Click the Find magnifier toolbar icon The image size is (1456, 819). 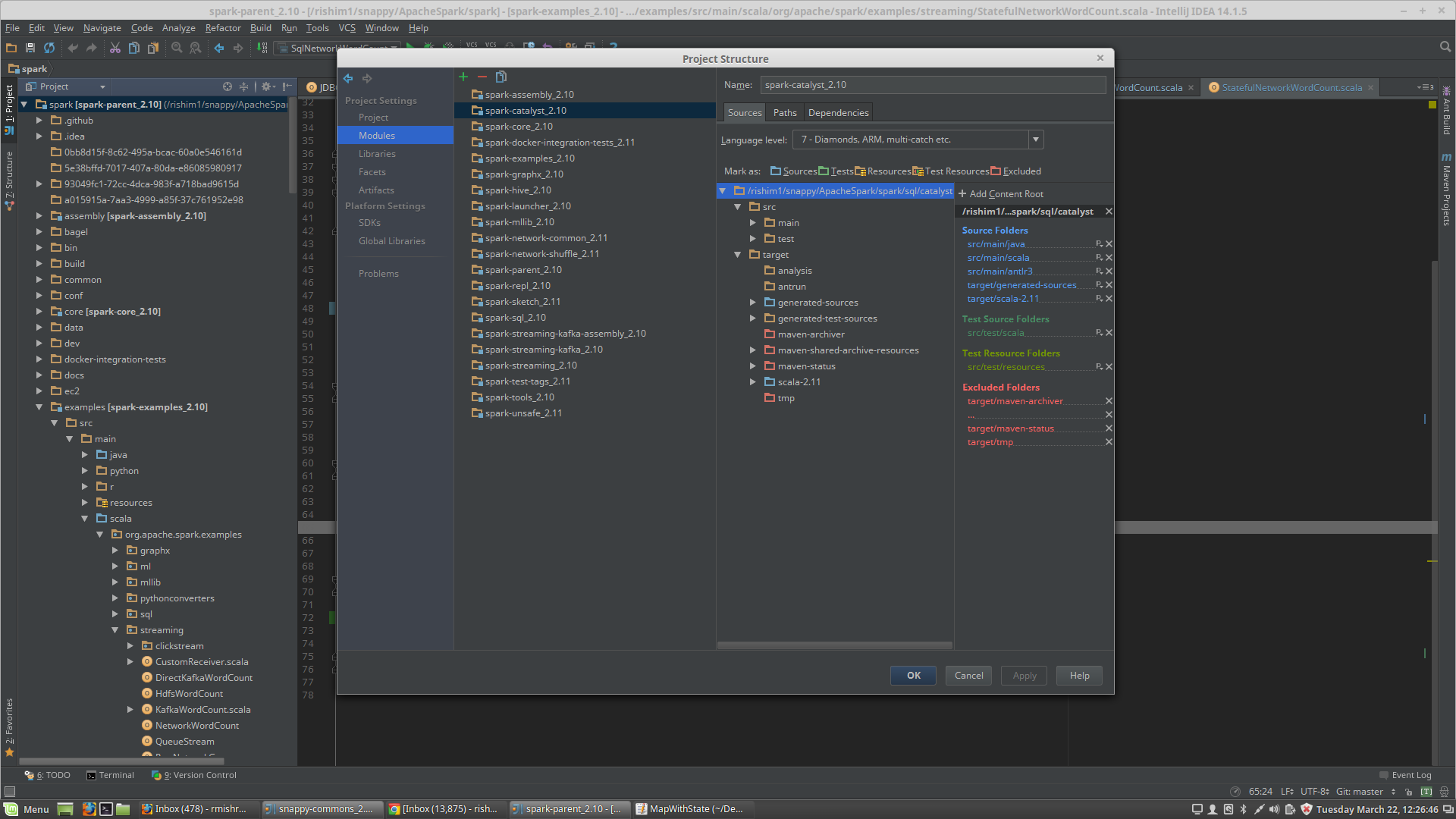(x=177, y=48)
